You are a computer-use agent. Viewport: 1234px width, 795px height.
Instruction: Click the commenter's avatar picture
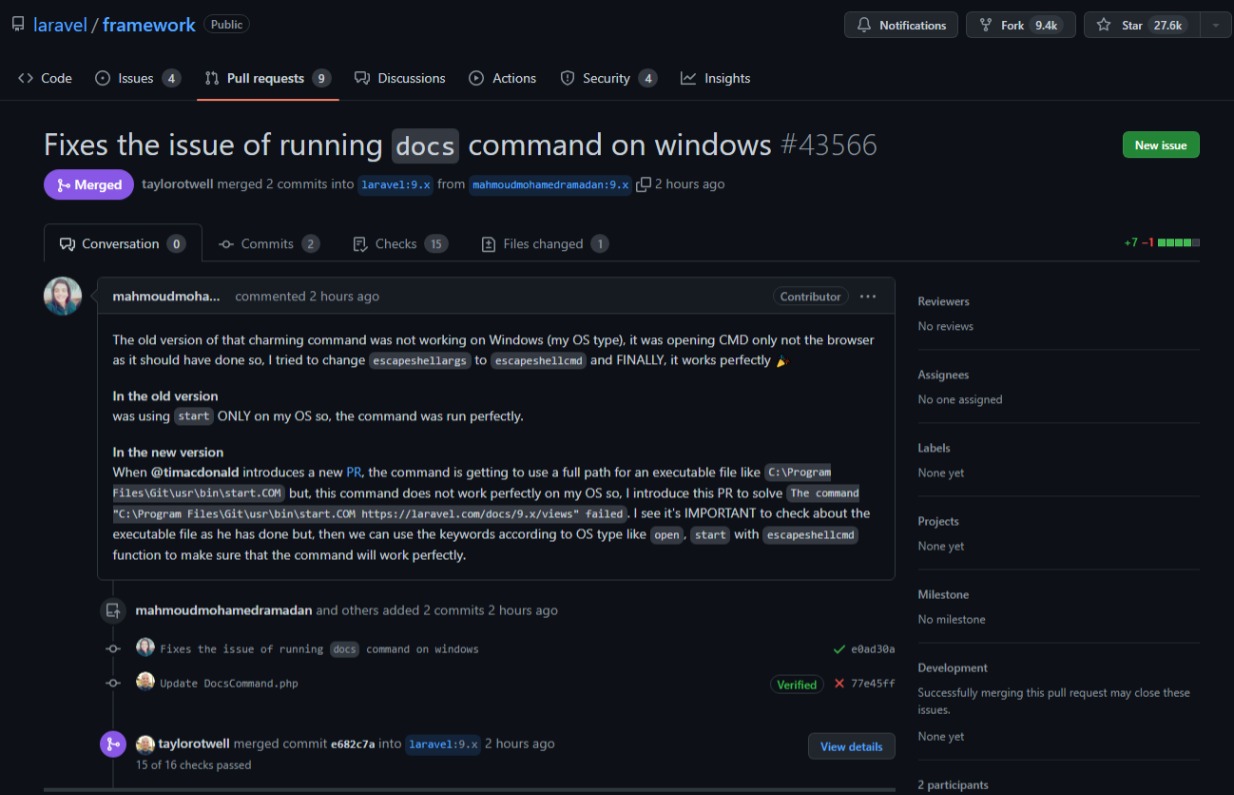tap(63, 296)
